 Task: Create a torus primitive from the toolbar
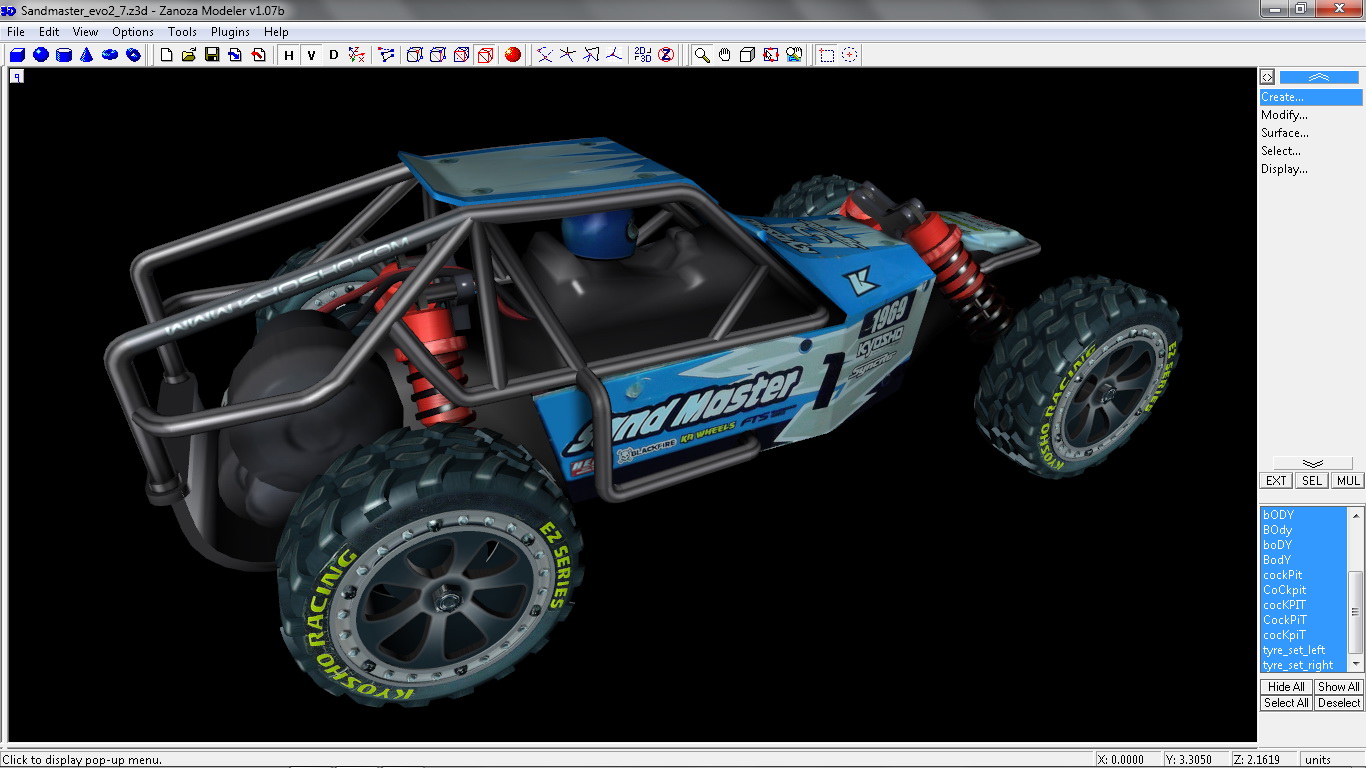(110, 55)
